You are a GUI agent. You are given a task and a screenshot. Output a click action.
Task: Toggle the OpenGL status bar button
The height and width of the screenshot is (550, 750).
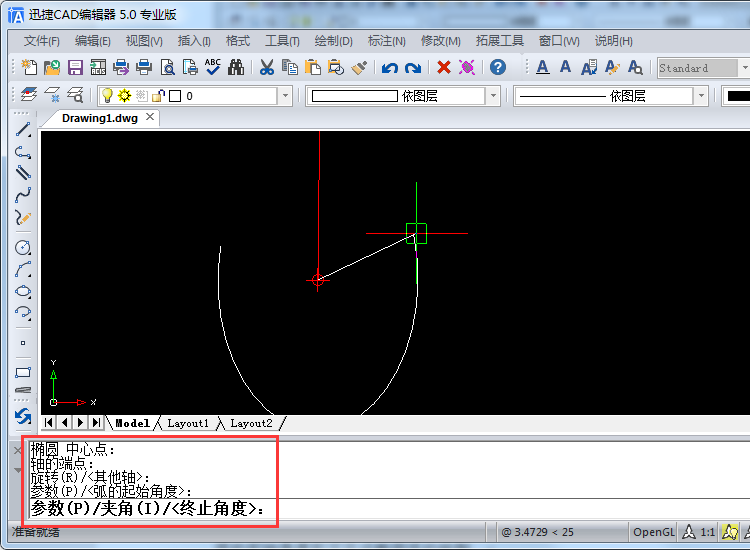click(x=653, y=532)
